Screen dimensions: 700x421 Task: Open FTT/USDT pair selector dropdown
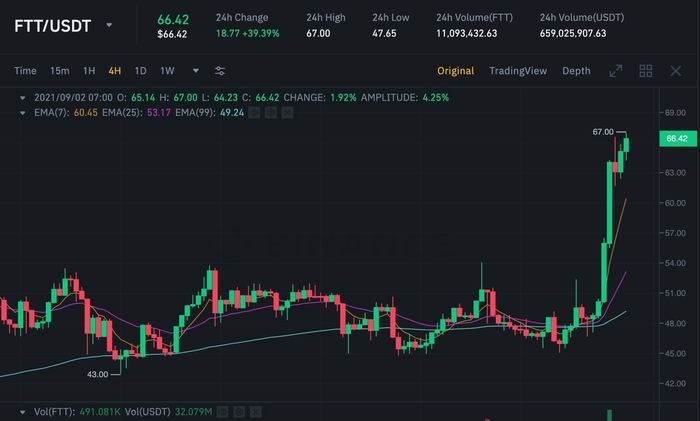[x=109, y=25]
